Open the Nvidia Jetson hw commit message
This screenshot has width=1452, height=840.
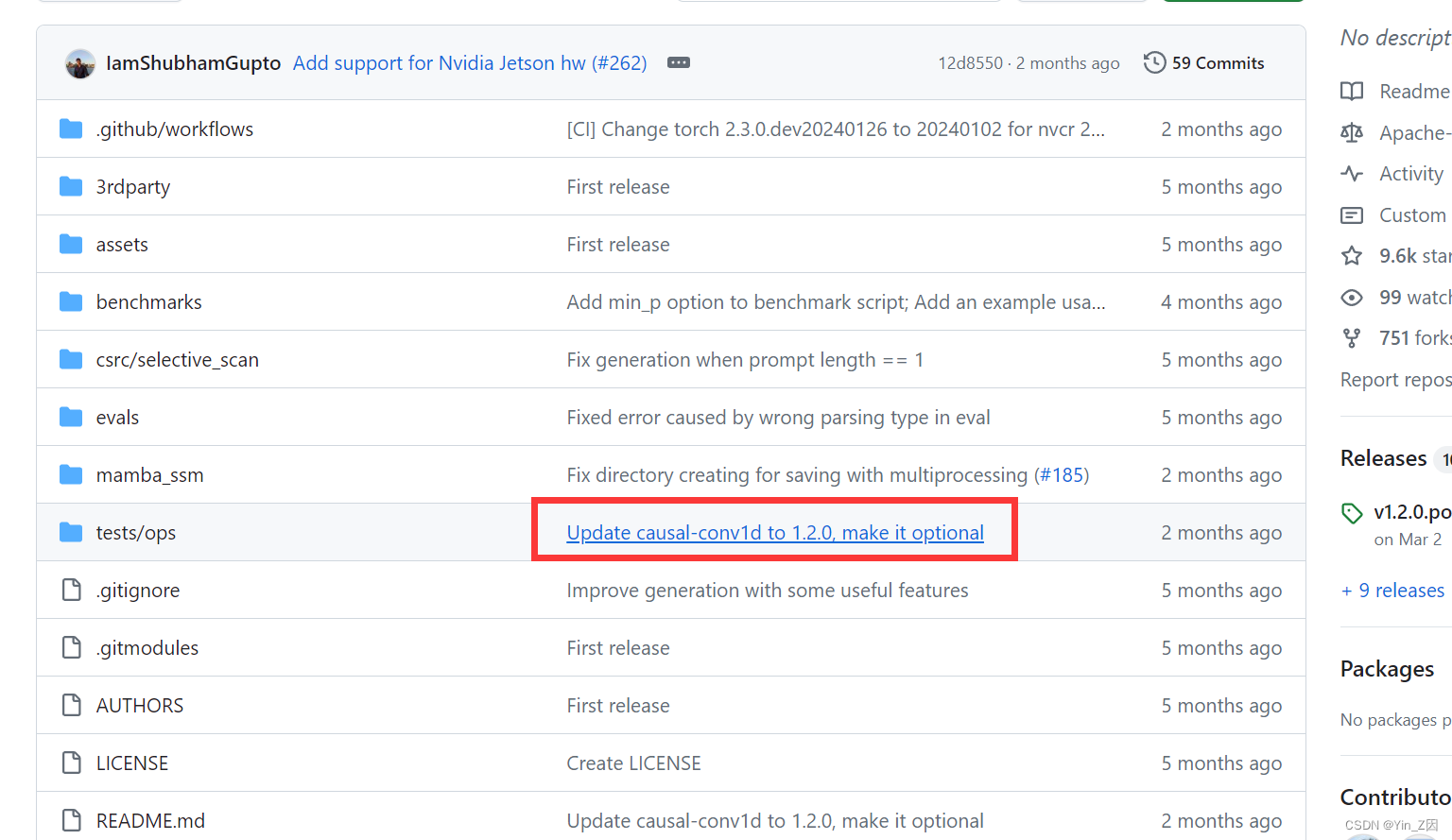tap(469, 62)
